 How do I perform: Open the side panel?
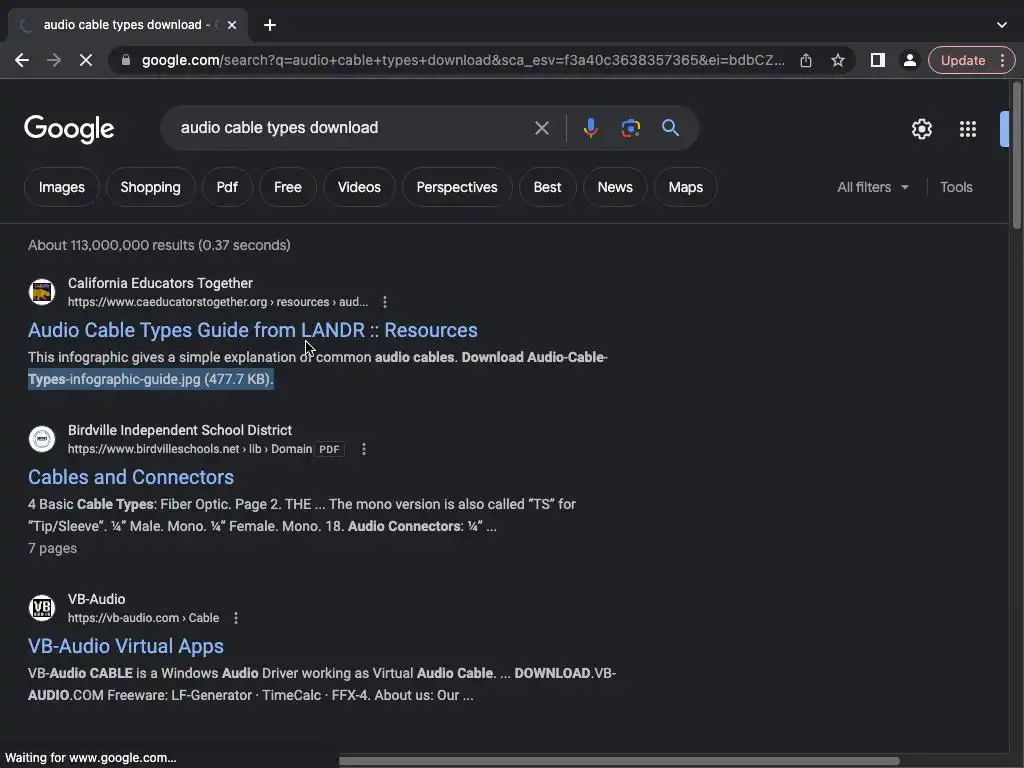pyautogui.click(x=878, y=60)
